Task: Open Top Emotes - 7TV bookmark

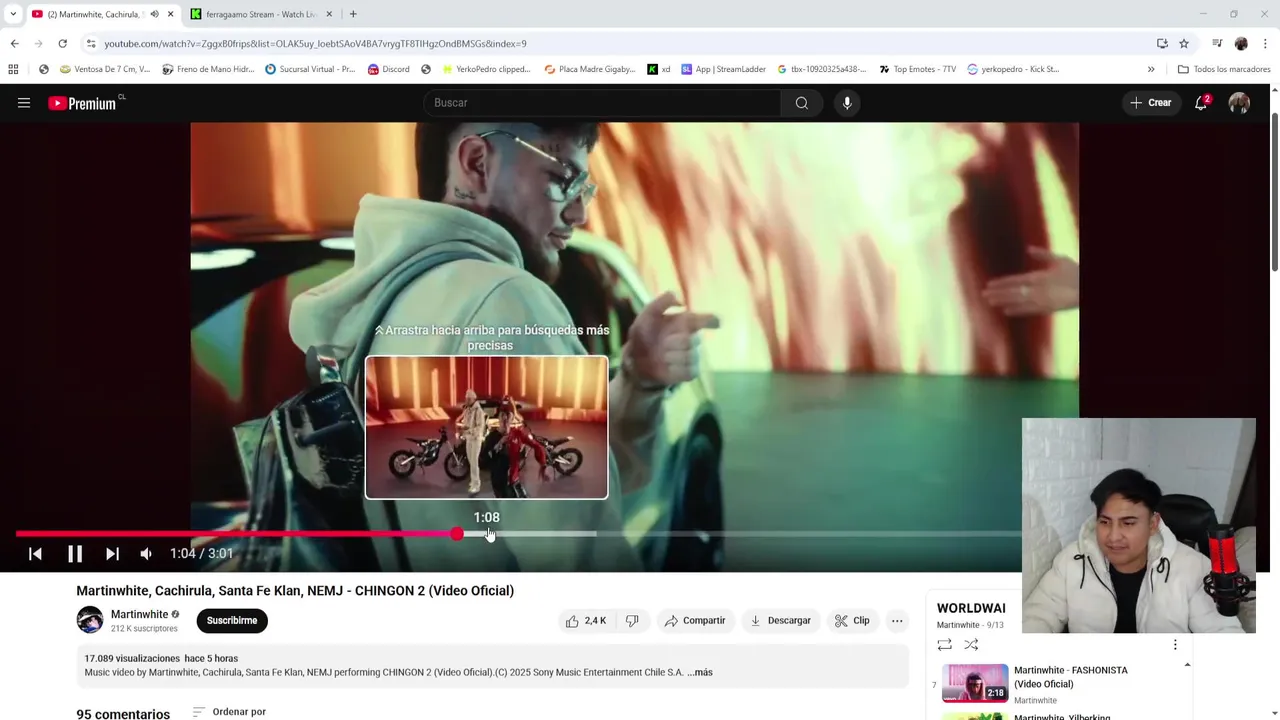Action: coord(917,69)
